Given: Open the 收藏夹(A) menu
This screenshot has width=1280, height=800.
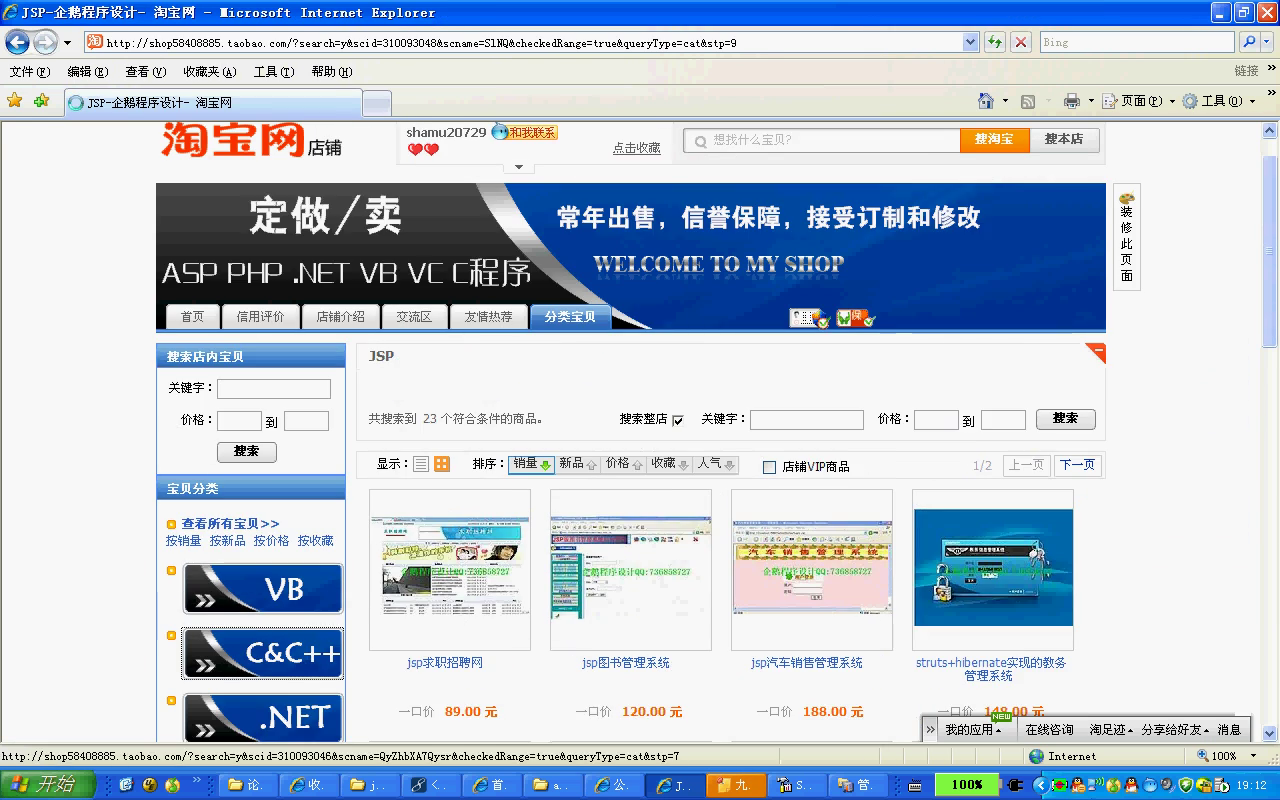Looking at the screenshot, I should [209, 72].
